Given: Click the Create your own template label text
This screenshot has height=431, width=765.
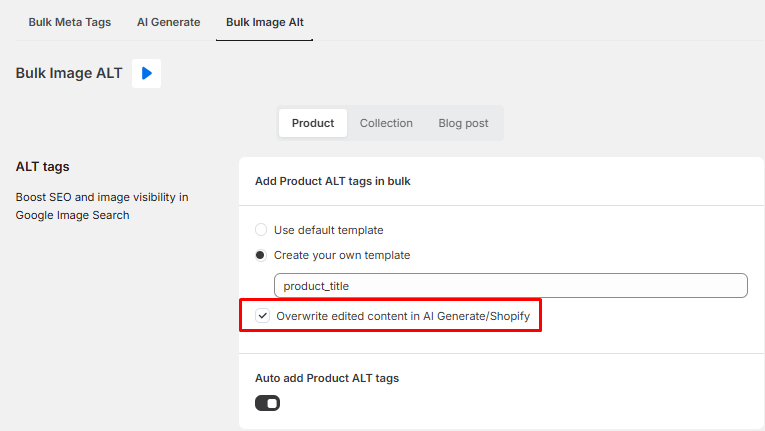Looking at the screenshot, I should tap(342, 255).
